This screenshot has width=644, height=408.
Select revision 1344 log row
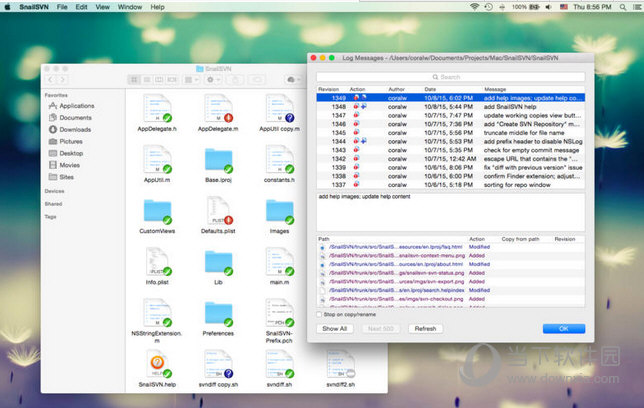tap(451, 141)
